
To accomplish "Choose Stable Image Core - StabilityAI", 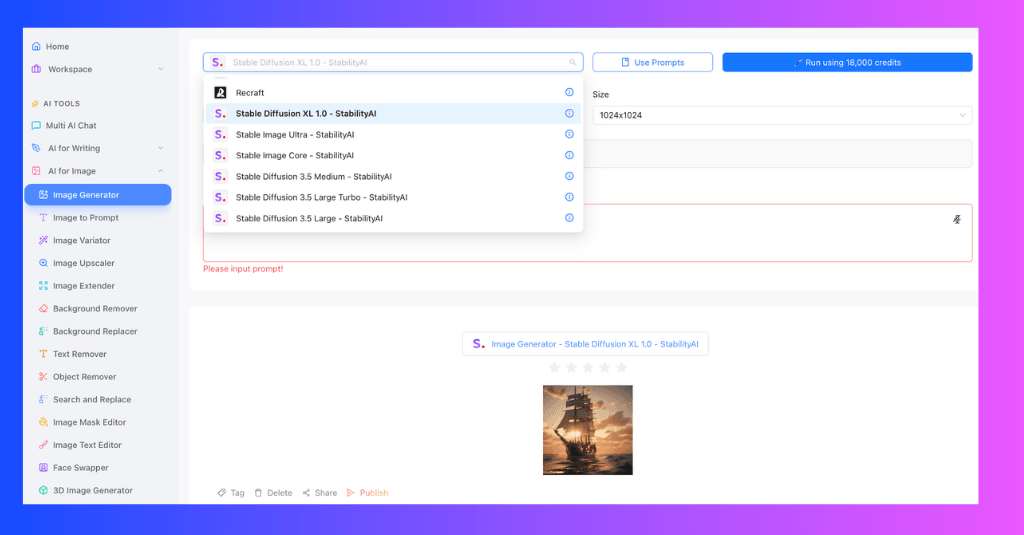I will coord(393,155).
